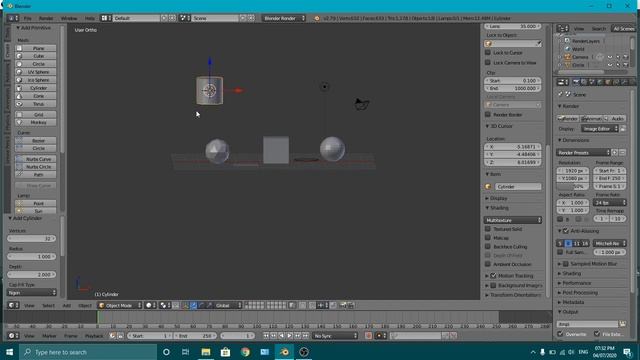Select the translate manipulator icon
This screenshot has width=640, height=360.
[x=193, y=305]
